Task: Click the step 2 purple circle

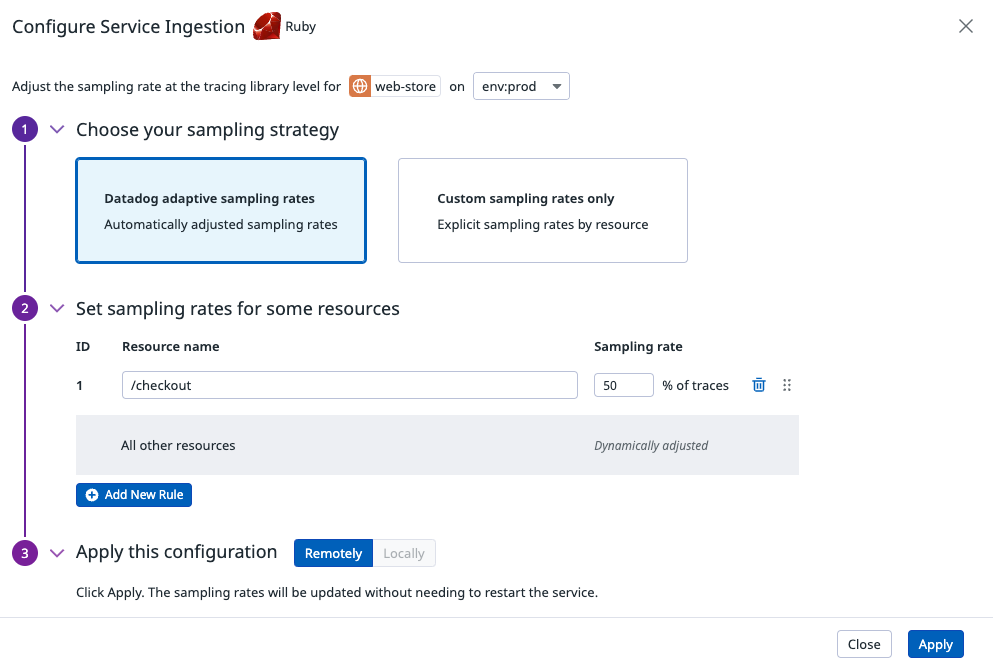Action: point(25,308)
